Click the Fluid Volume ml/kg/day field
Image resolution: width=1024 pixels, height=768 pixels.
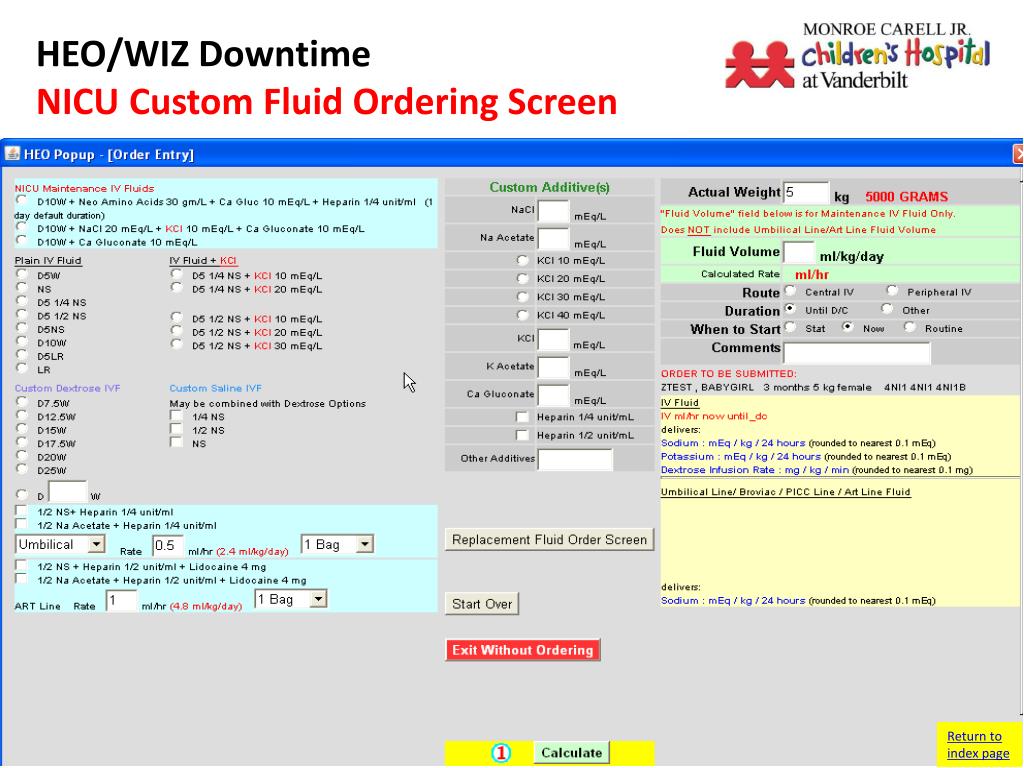(x=799, y=252)
